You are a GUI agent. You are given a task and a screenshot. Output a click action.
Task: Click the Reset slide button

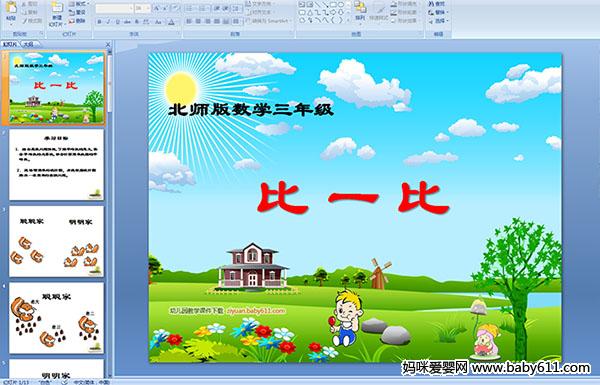[x=77, y=12]
